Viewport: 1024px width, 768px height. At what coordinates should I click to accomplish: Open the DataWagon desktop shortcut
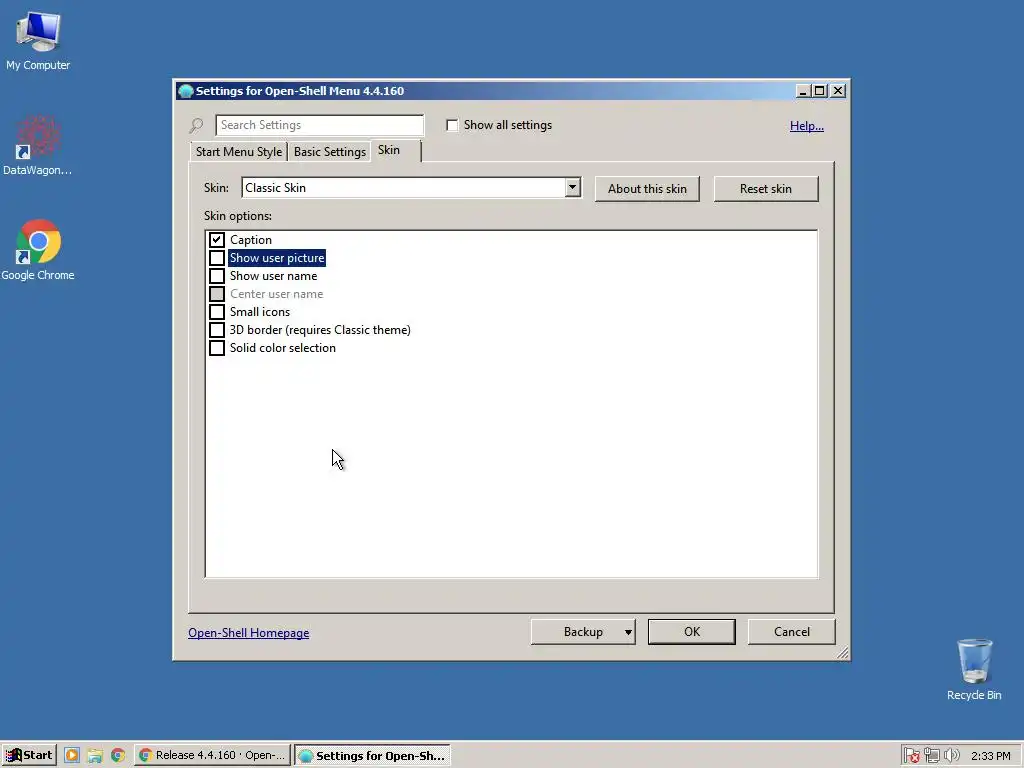[37, 146]
